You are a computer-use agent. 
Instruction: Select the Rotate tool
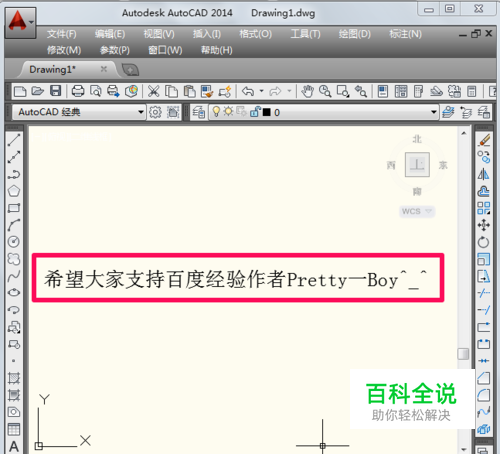pos(484,242)
